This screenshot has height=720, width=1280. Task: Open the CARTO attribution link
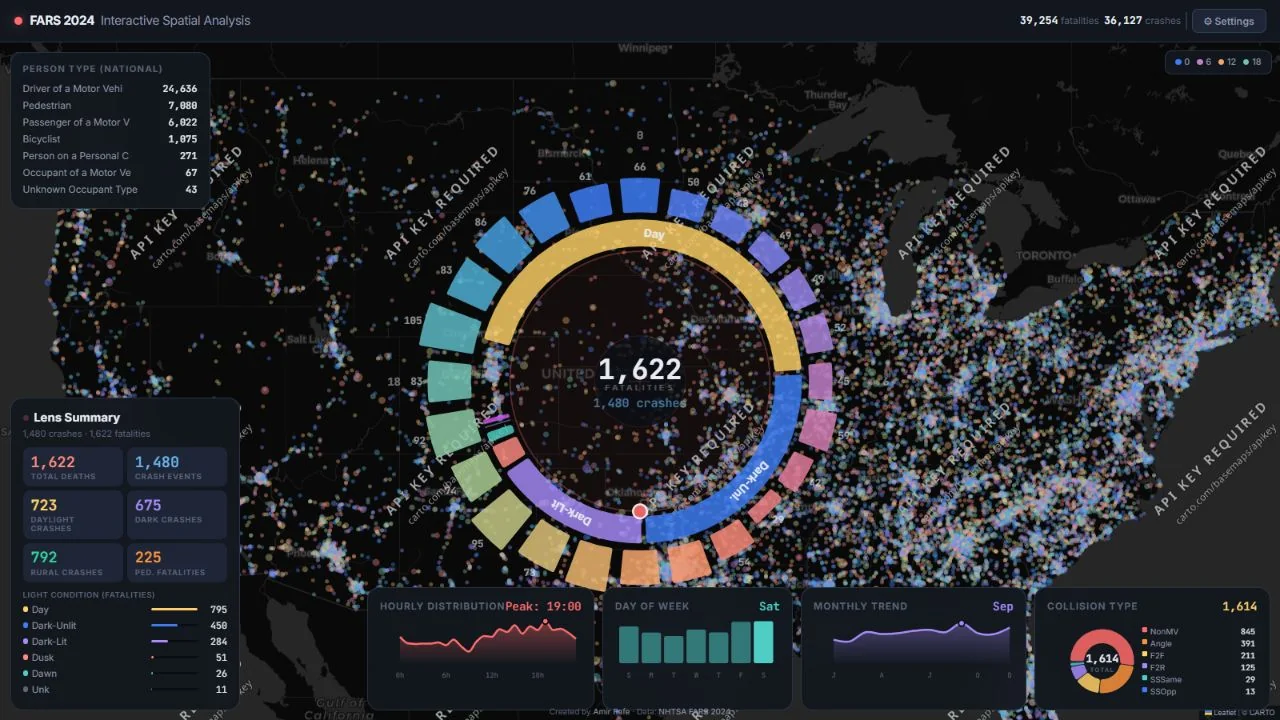(1263, 712)
